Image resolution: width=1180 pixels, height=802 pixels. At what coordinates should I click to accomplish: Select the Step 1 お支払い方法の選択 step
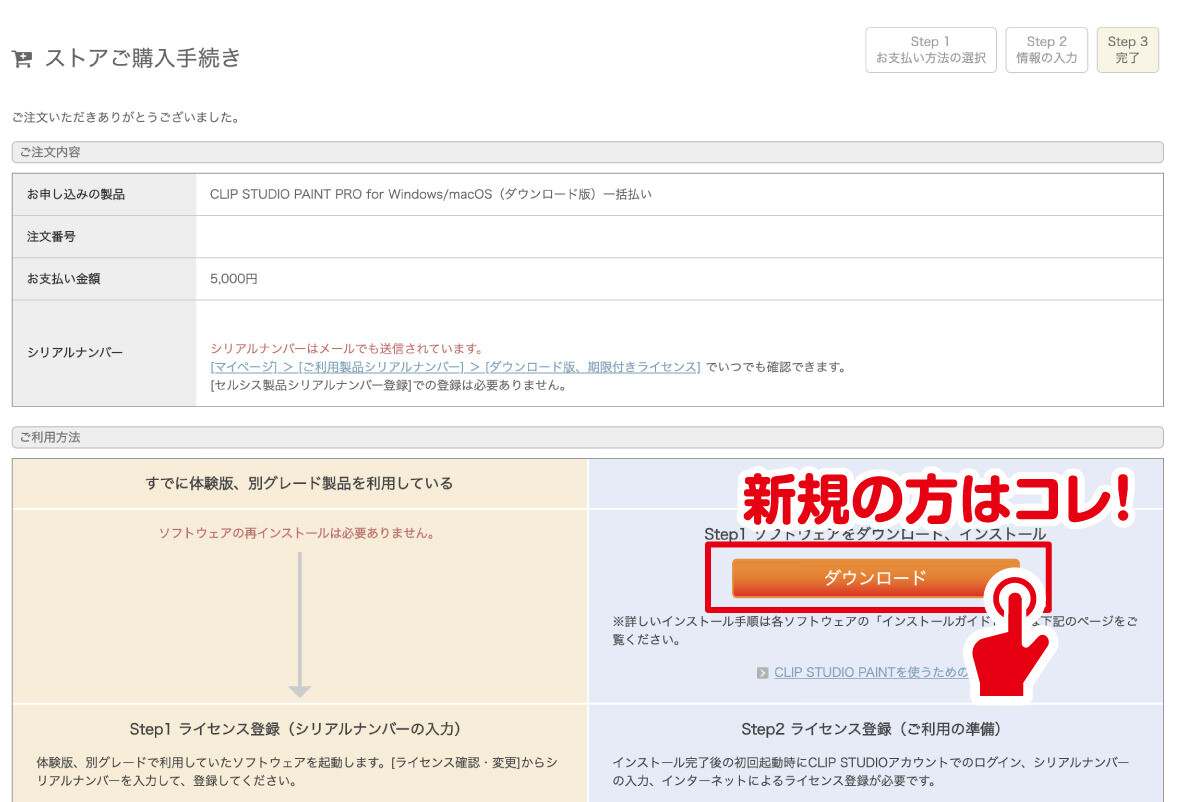point(930,50)
